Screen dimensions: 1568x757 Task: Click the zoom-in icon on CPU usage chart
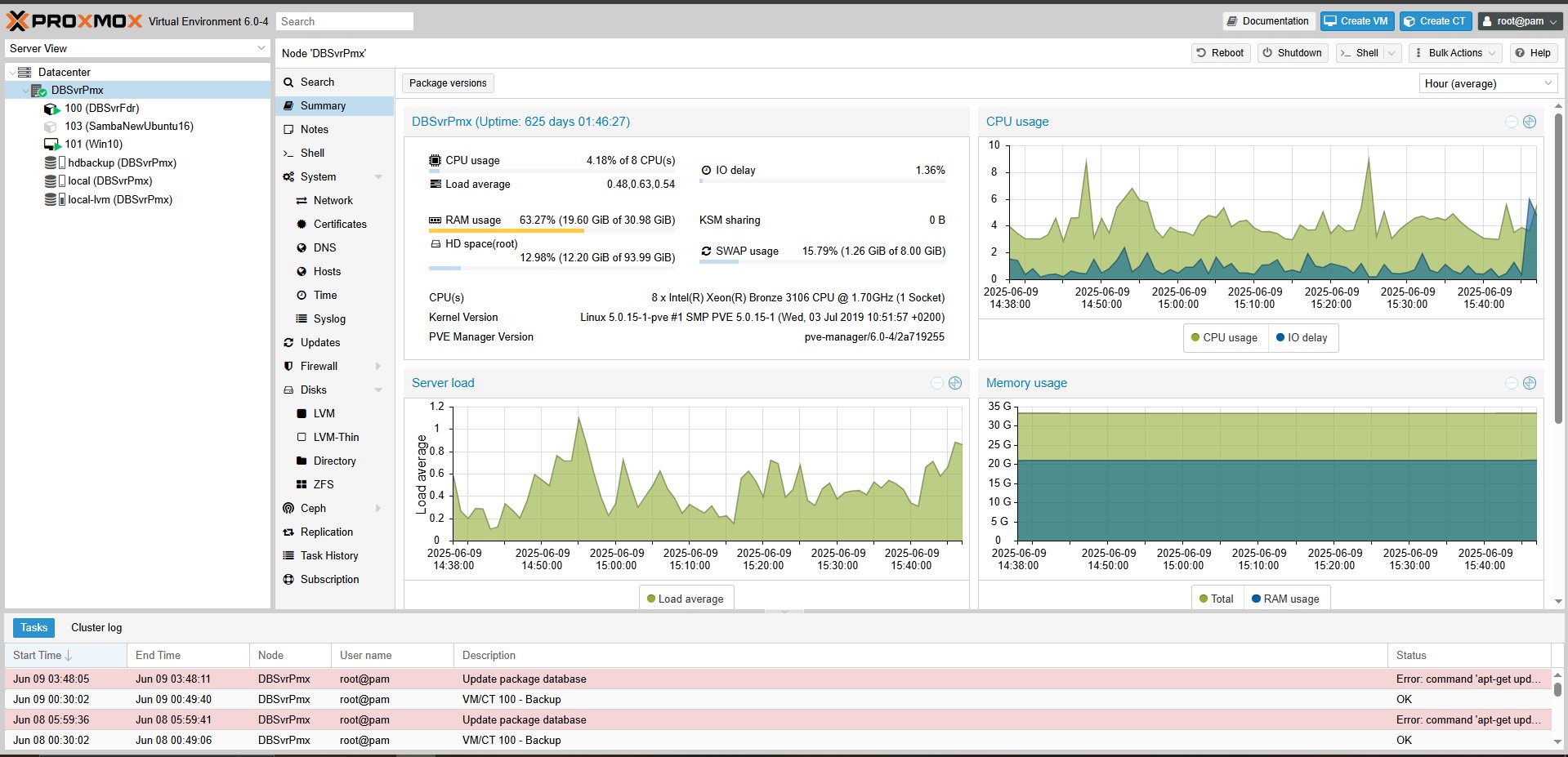pos(1530,122)
